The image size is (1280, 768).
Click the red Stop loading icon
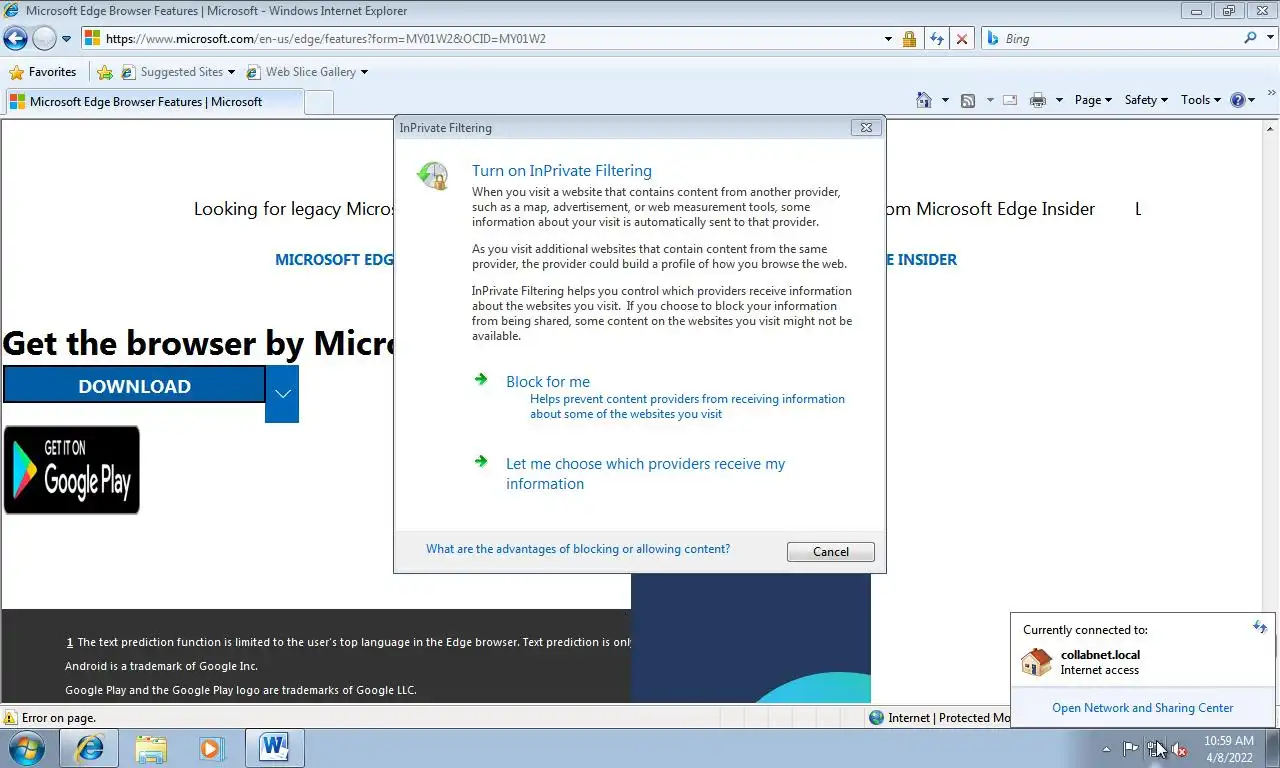[962, 39]
